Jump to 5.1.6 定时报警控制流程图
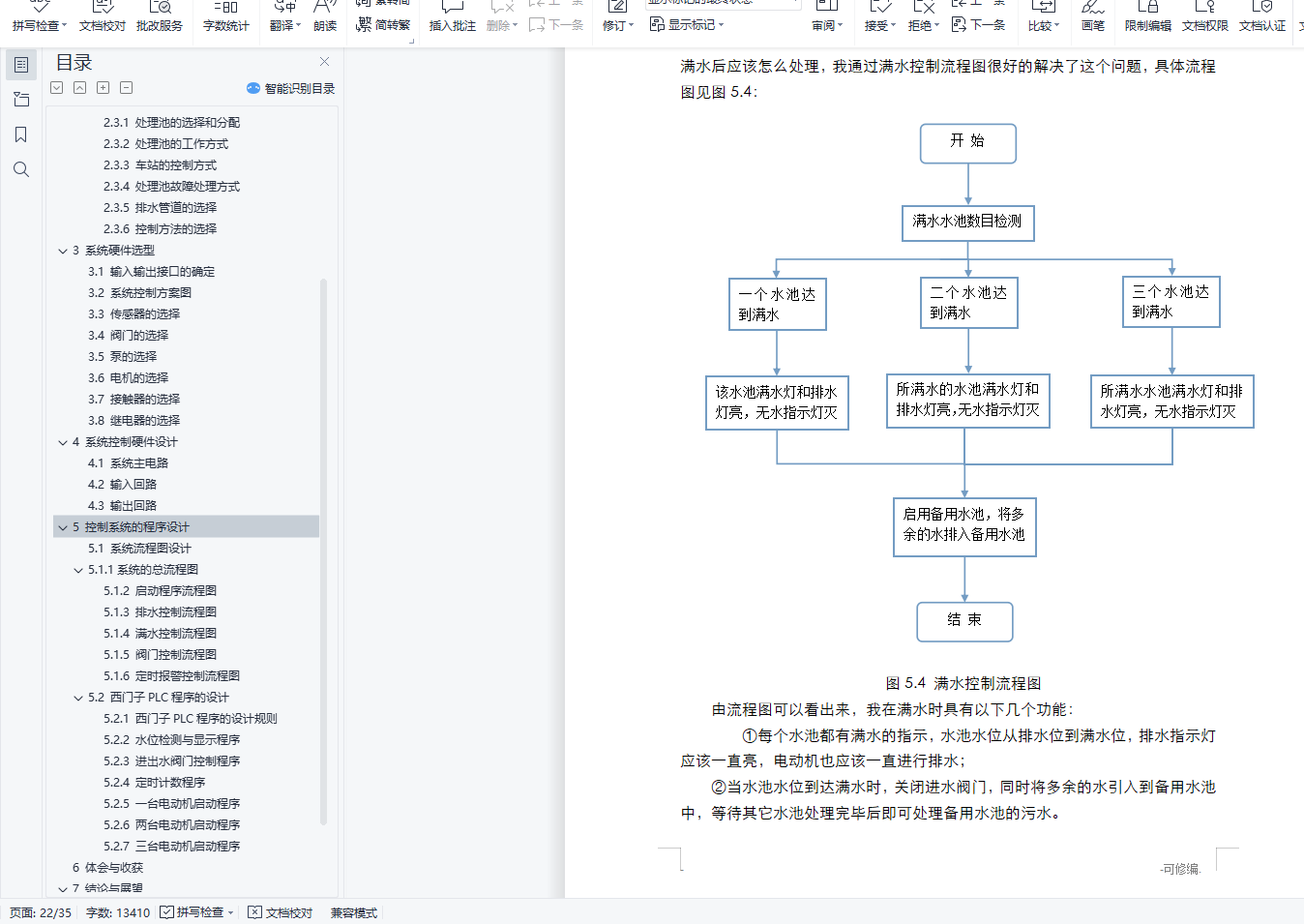Image resolution: width=1304 pixels, height=924 pixels. [172, 676]
